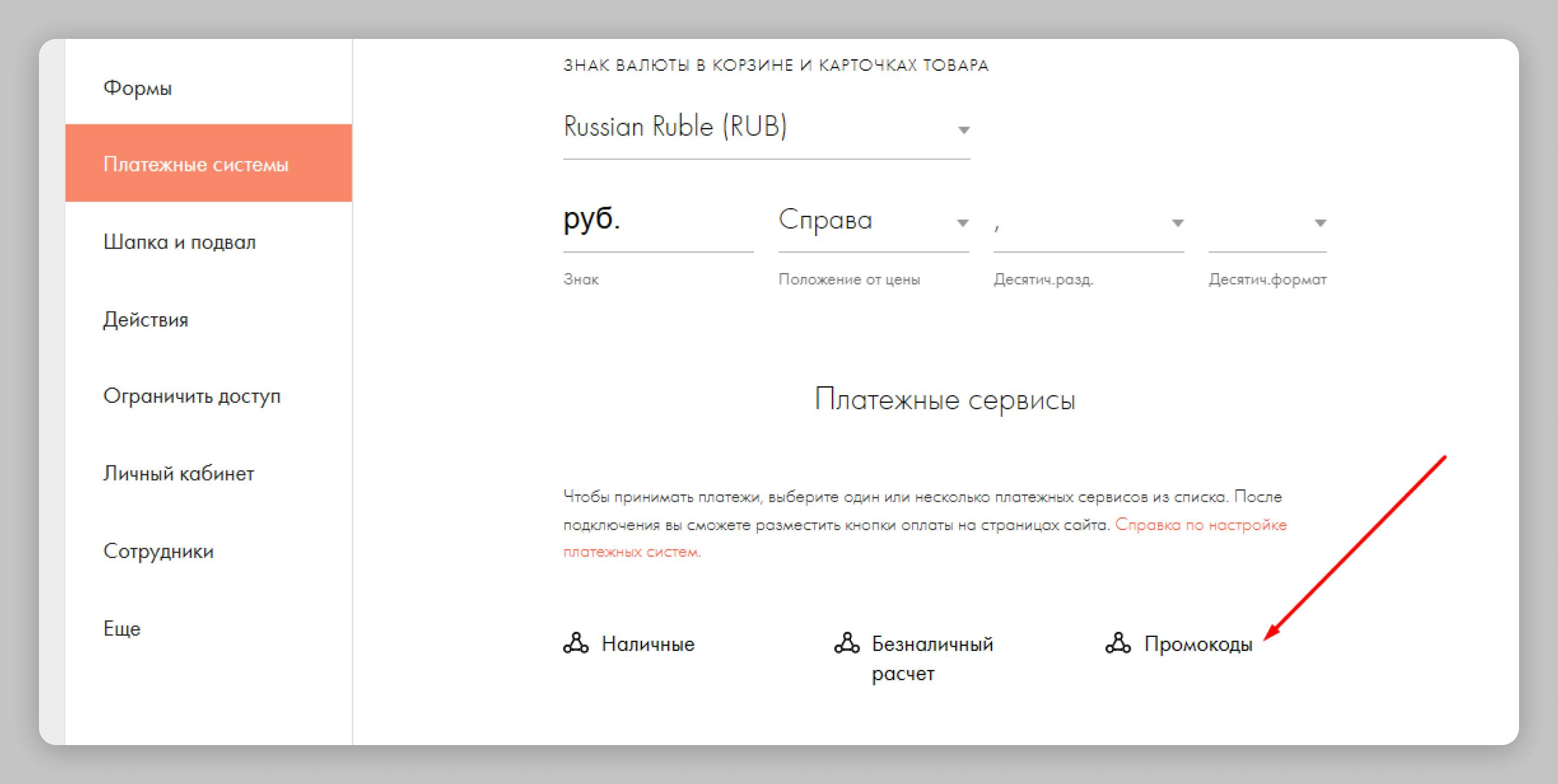Open the Действия section

click(146, 320)
